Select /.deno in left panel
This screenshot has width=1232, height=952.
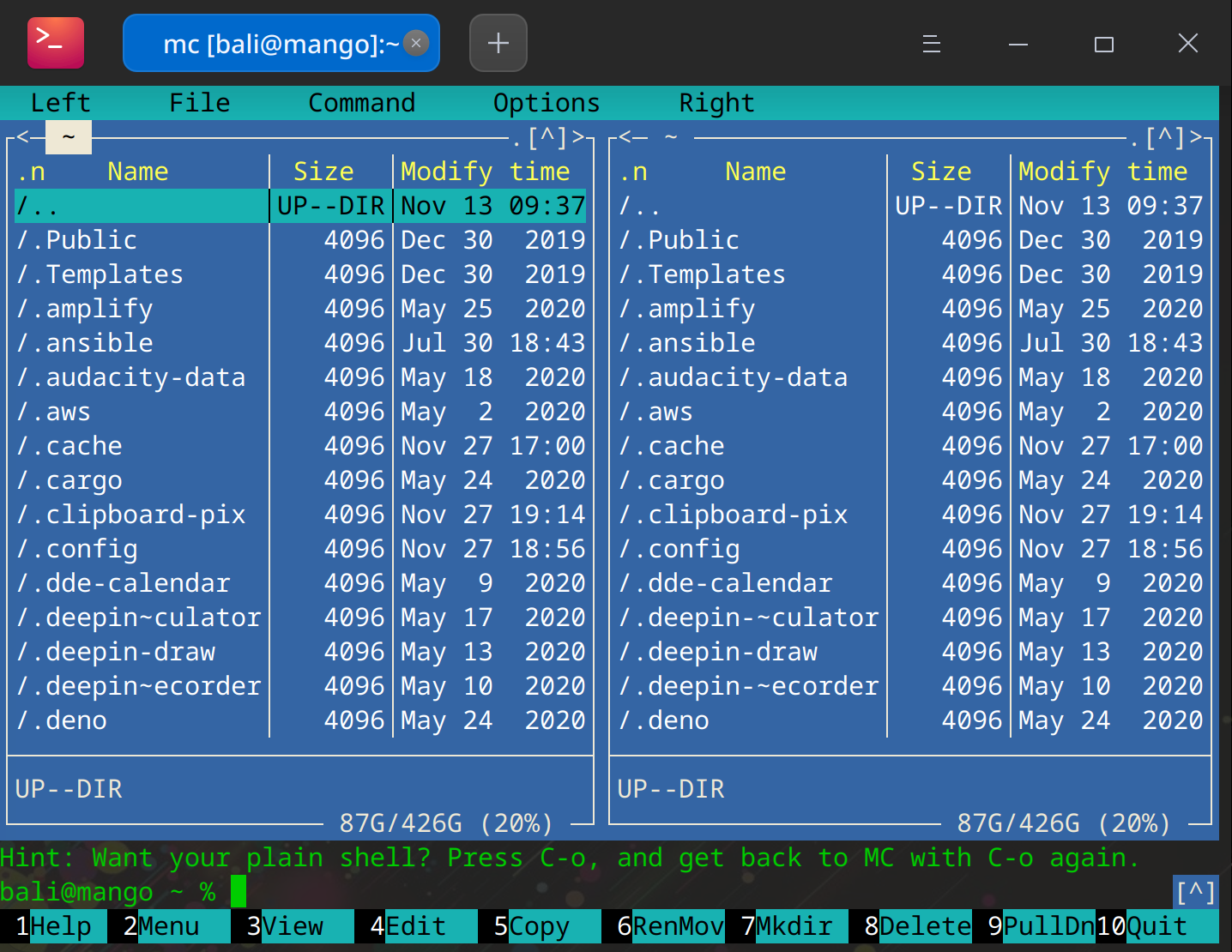(300, 720)
